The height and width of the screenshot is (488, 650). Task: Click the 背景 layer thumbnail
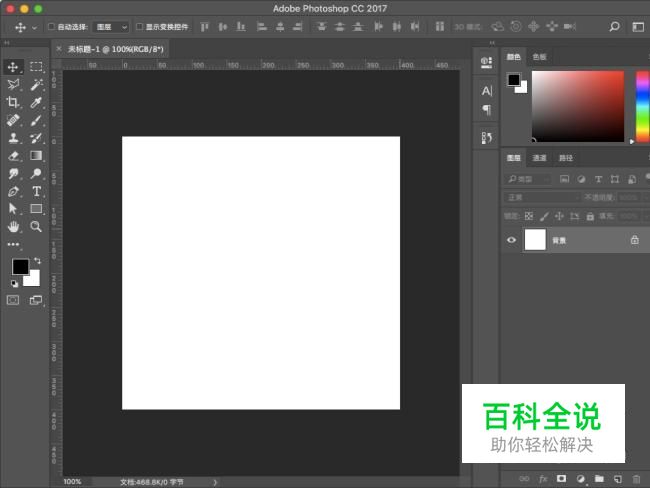coord(535,240)
